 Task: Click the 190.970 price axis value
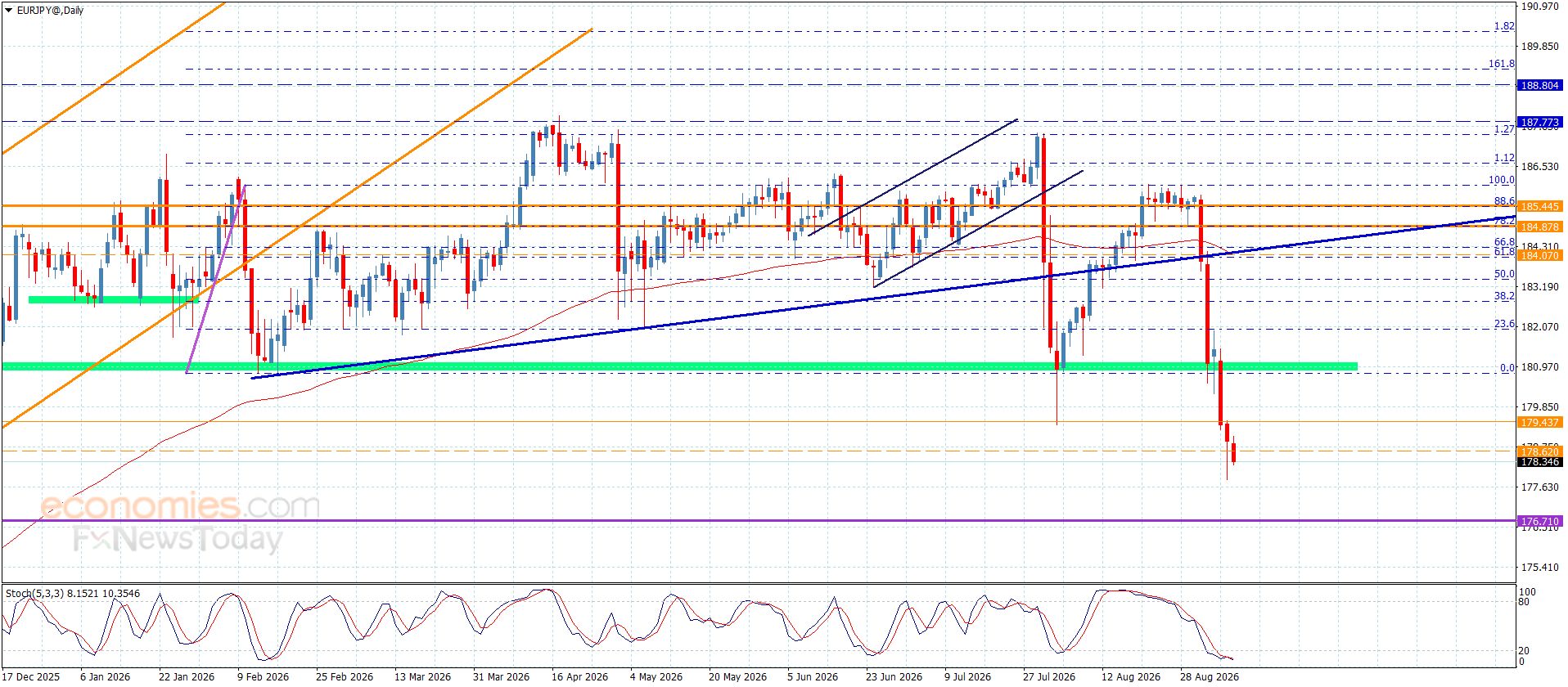[1539, 7]
